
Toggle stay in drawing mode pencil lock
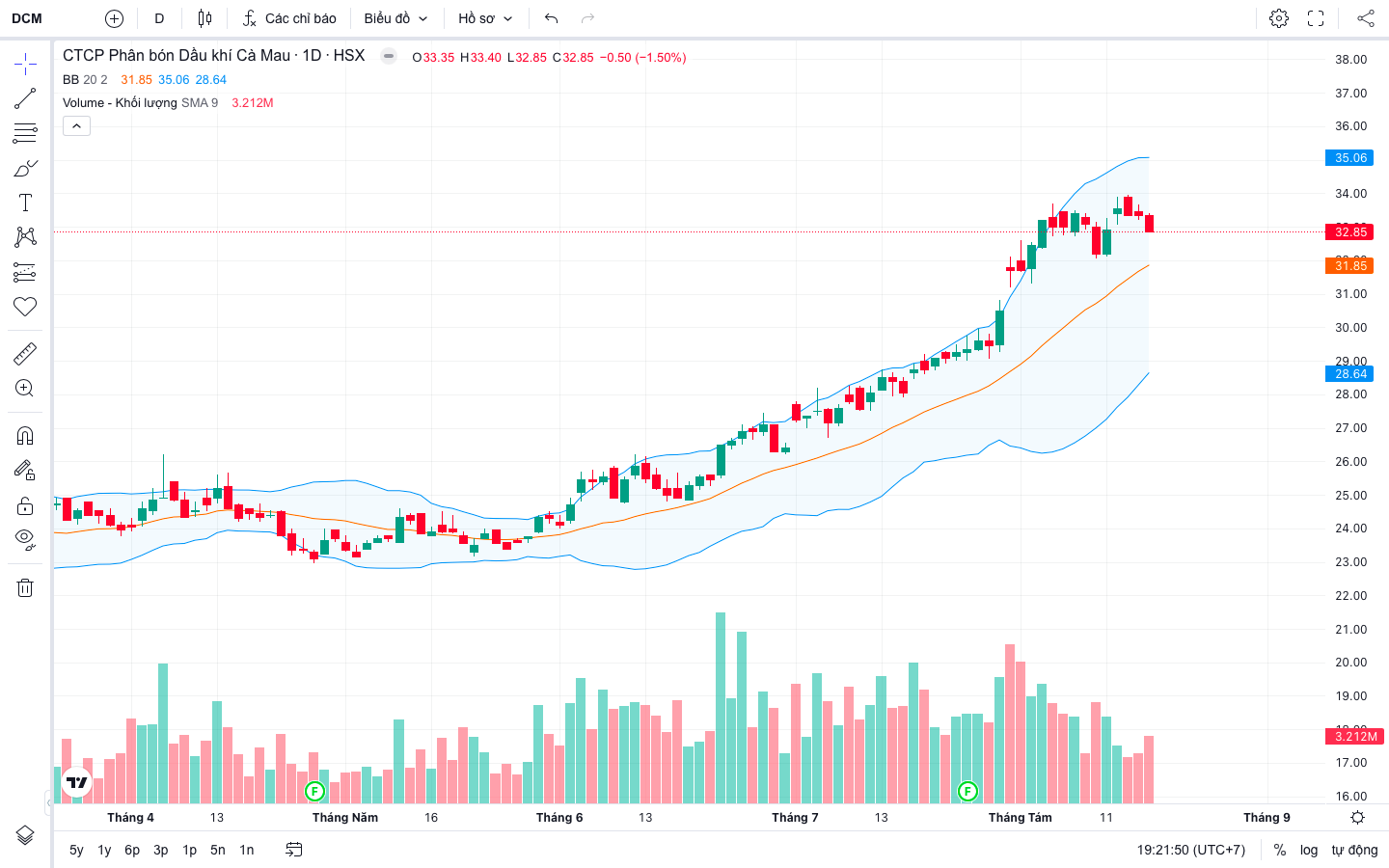pyautogui.click(x=25, y=471)
